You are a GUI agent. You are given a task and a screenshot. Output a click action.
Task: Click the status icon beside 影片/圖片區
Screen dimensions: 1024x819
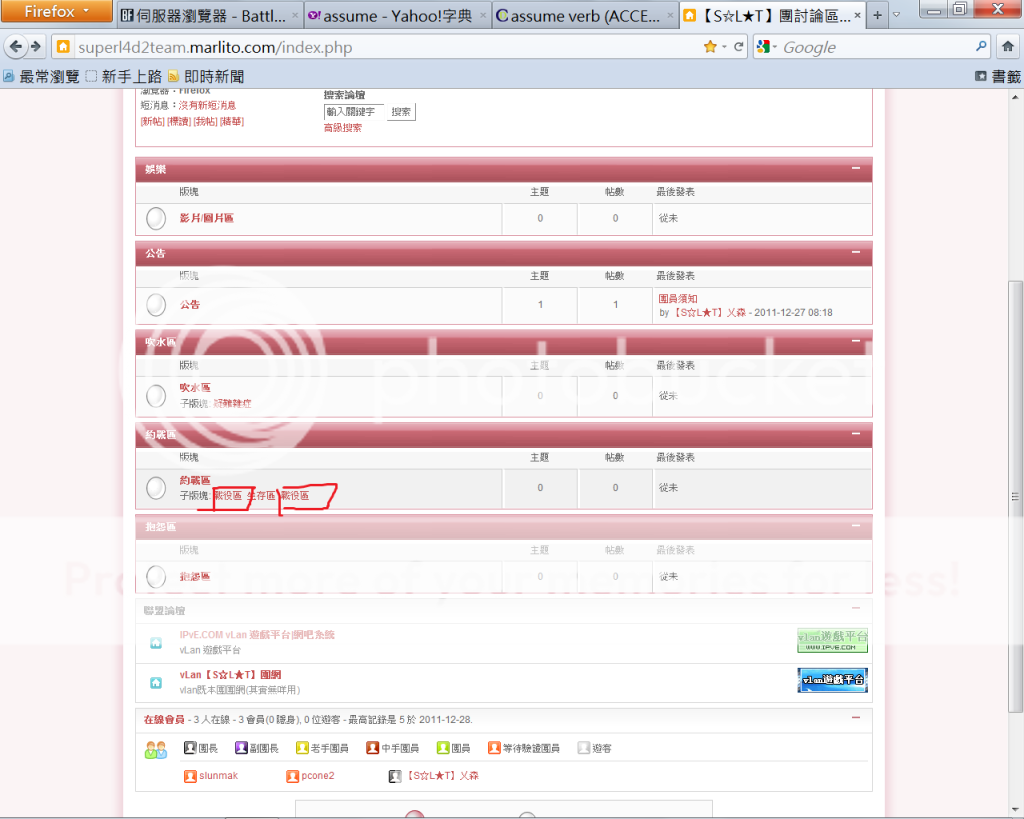coord(156,218)
